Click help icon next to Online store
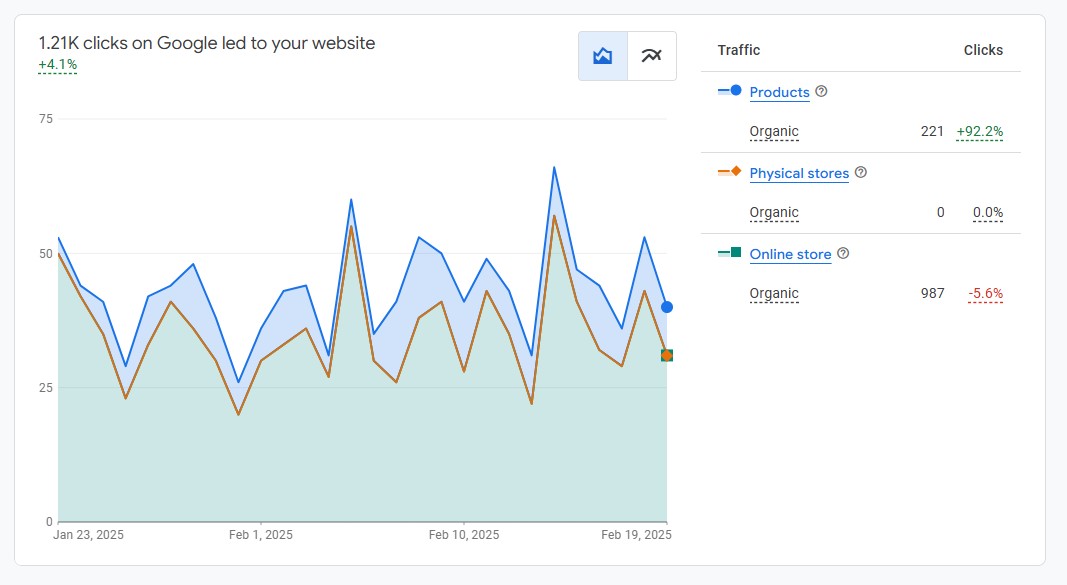The width and height of the screenshot is (1067, 585). (x=843, y=254)
